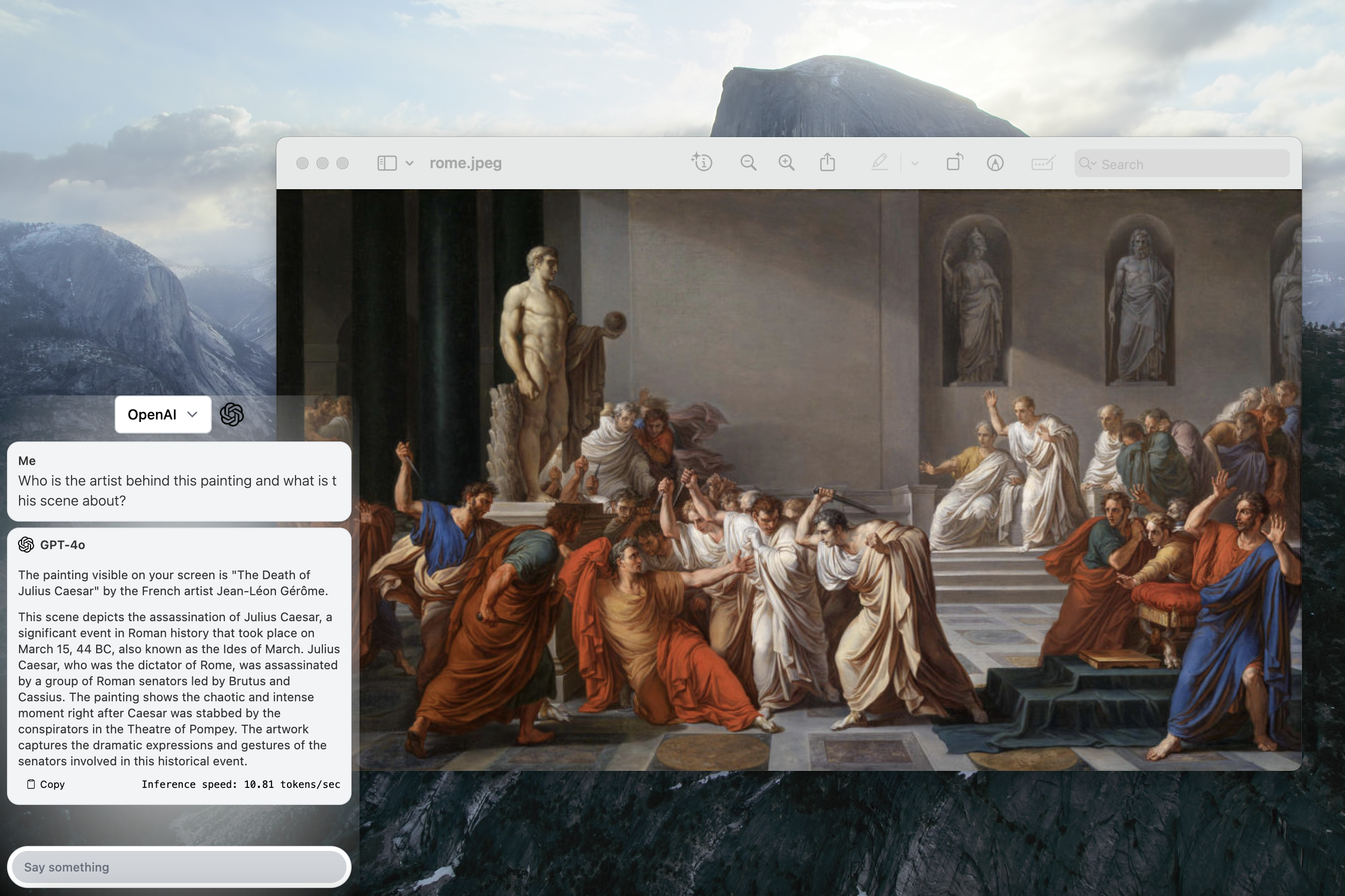Screen dimensions: 1345x896
Task: Open the image inspector info icon
Action: [702, 163]
